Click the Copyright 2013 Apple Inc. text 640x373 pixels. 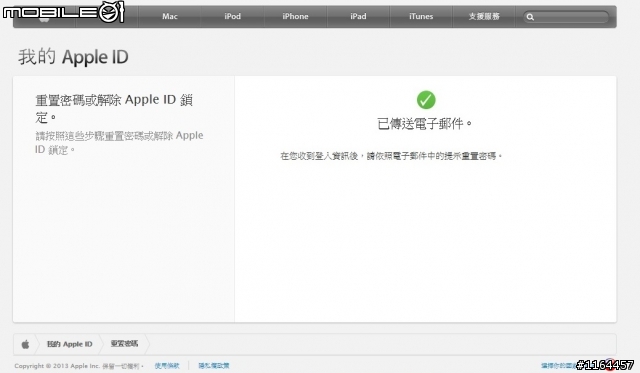coord(79,366)
